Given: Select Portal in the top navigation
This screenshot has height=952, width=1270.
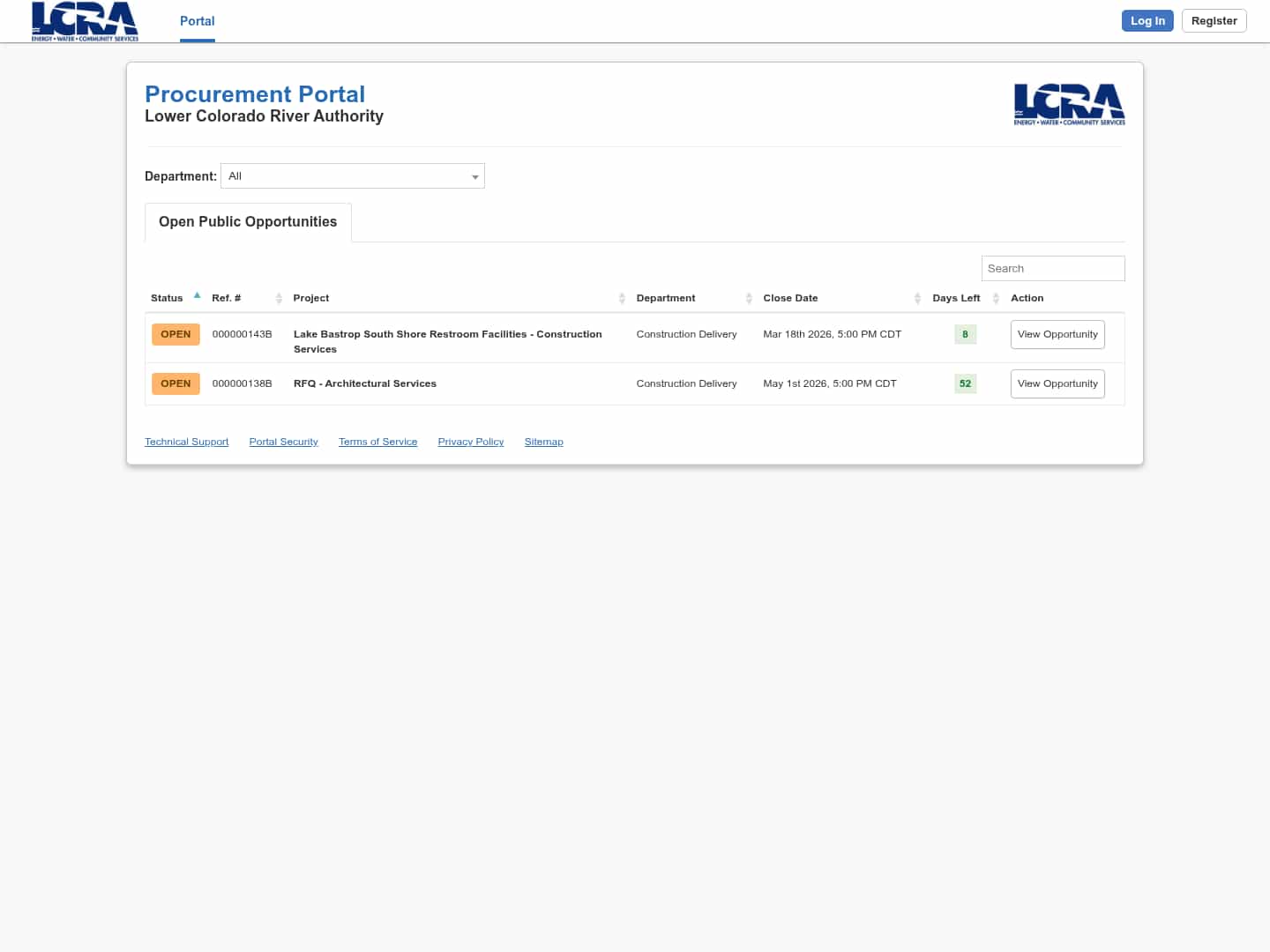Looking at the screenshot, I should pyautogui.click(x=197, y=21).
